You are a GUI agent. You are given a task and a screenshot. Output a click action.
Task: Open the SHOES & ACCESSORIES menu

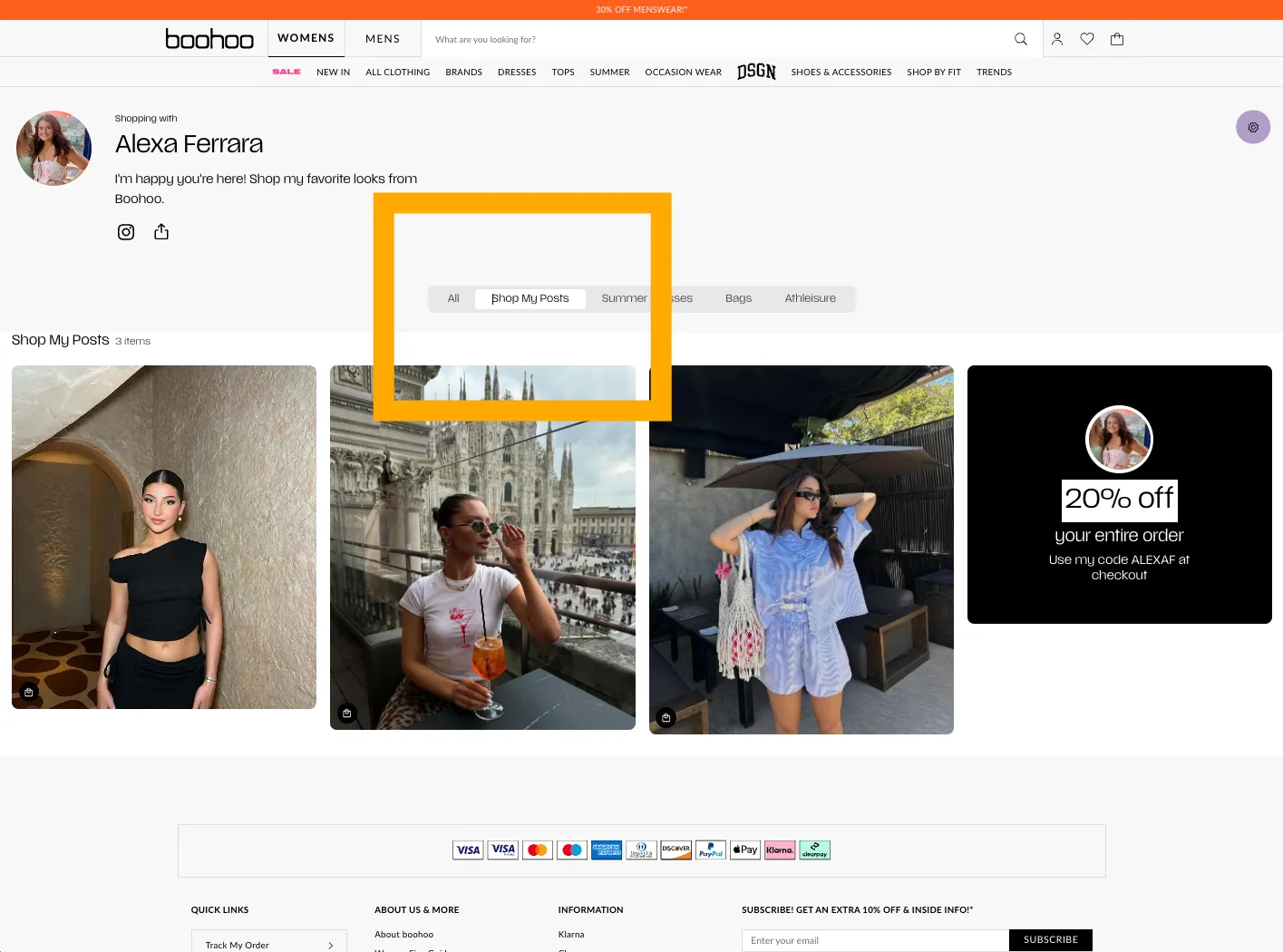point(841,72)
